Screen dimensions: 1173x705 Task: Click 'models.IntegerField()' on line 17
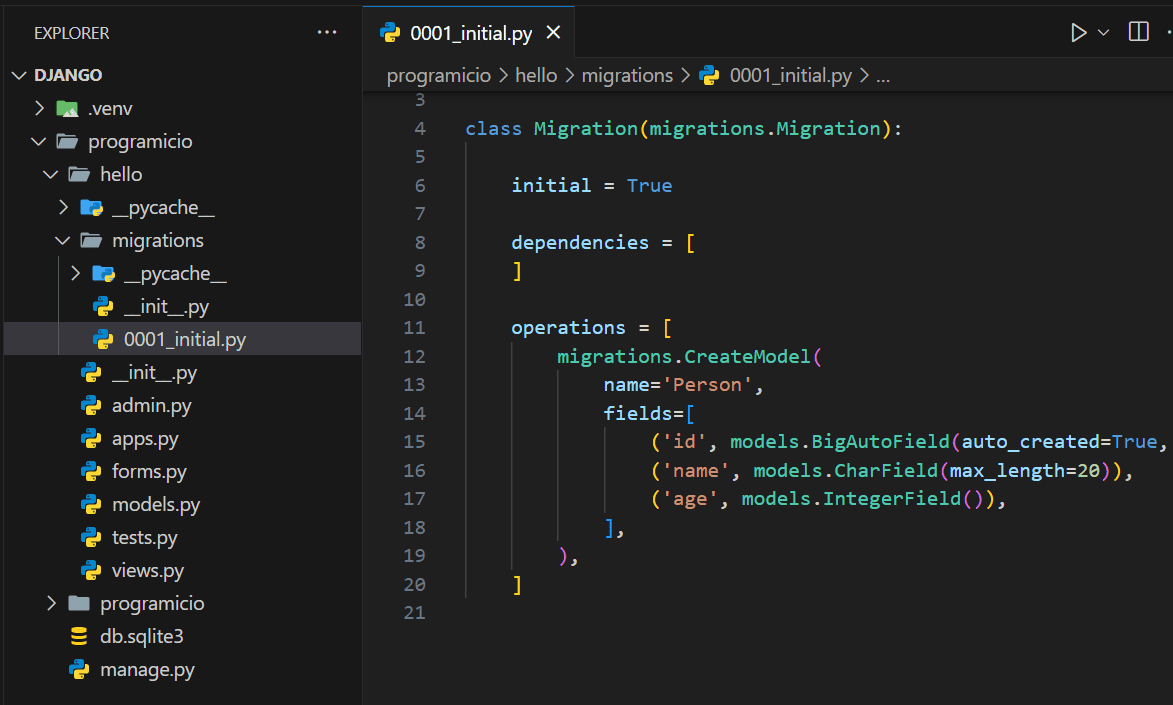[863, 498]
